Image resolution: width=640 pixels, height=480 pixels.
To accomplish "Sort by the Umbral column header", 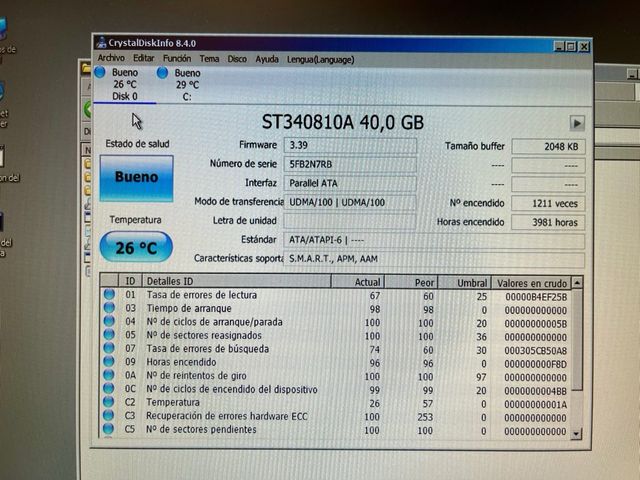I will point(464,283).
